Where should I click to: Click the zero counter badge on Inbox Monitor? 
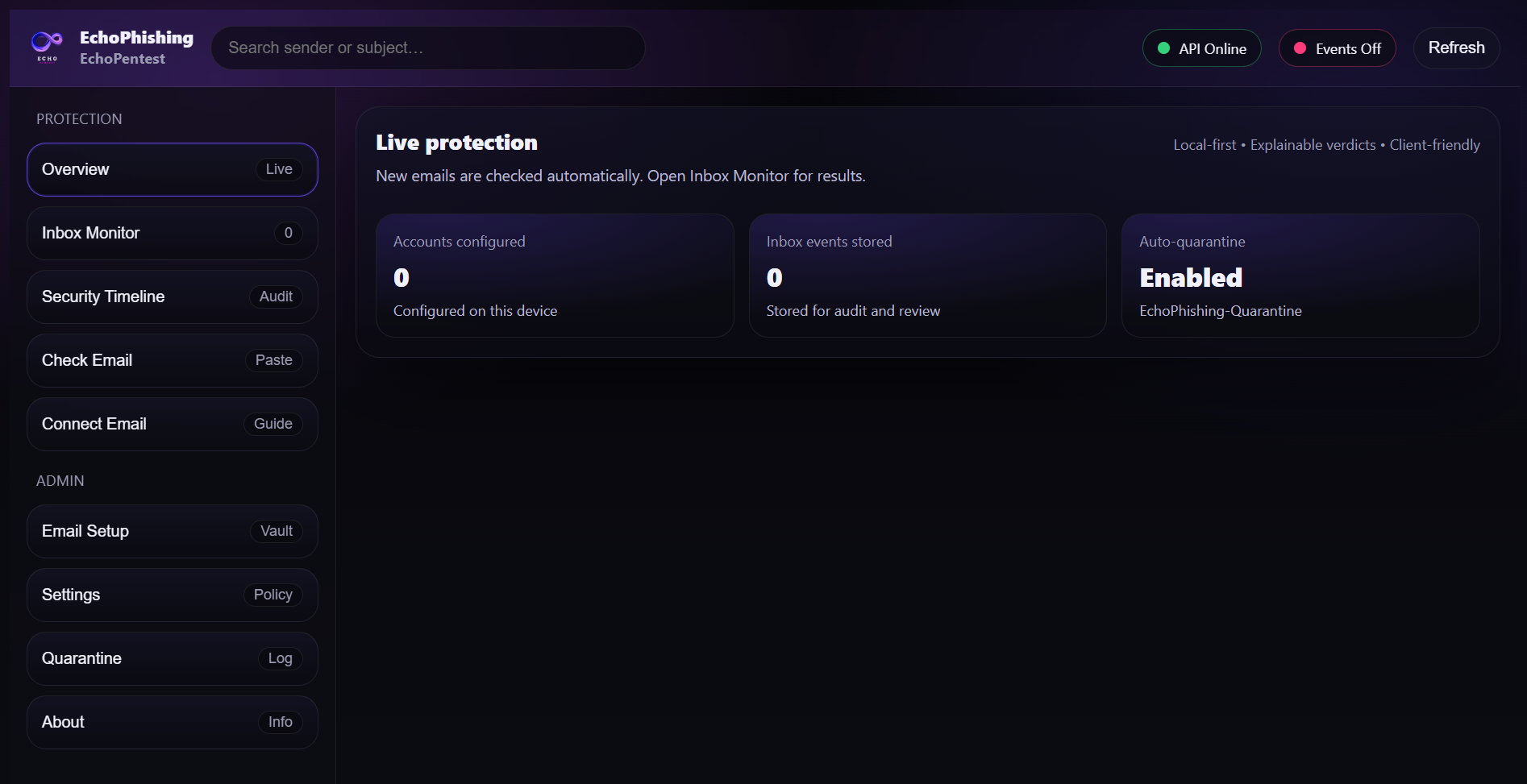(x=288, y=233)
